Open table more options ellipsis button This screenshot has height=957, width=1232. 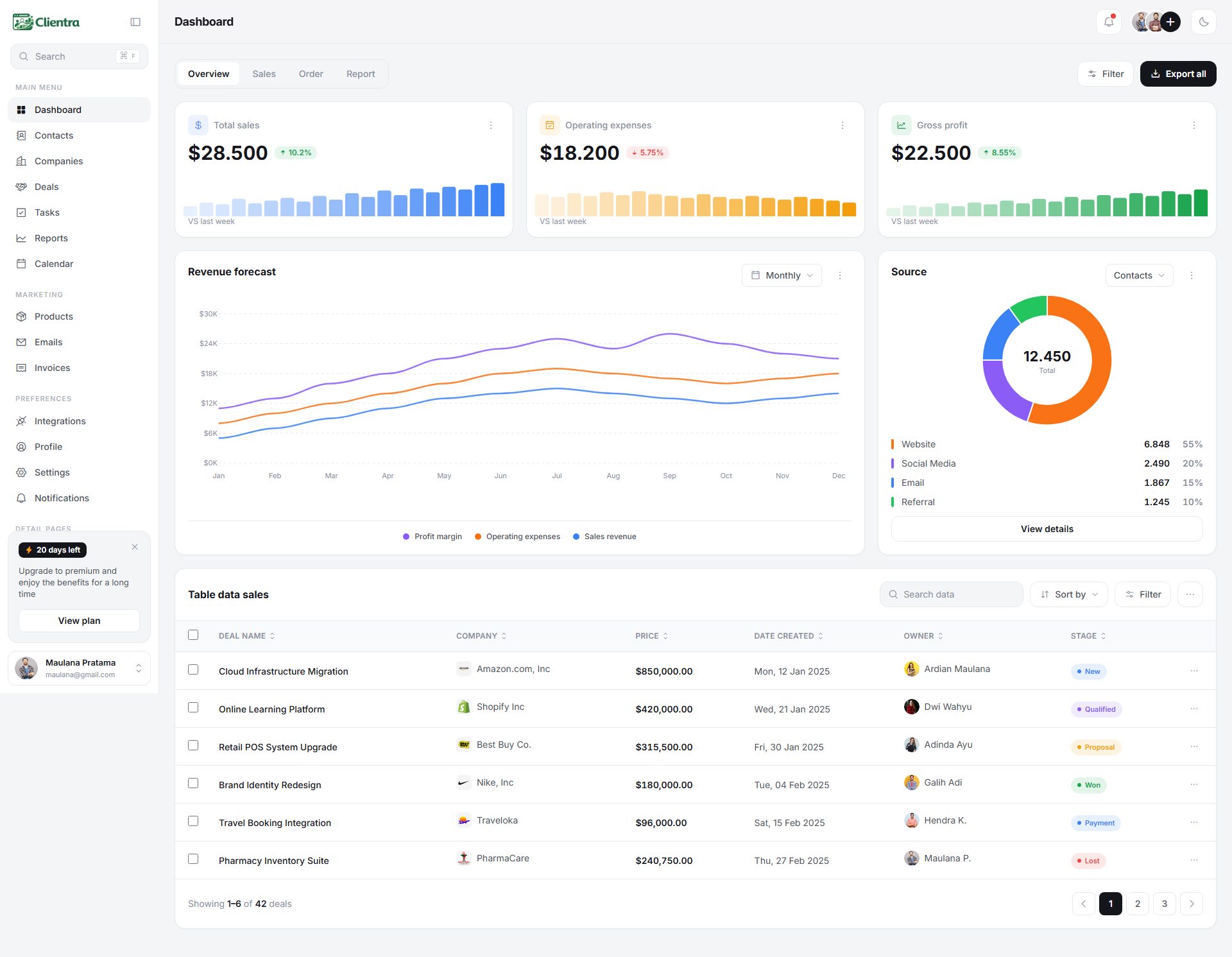click(1190, 594)
